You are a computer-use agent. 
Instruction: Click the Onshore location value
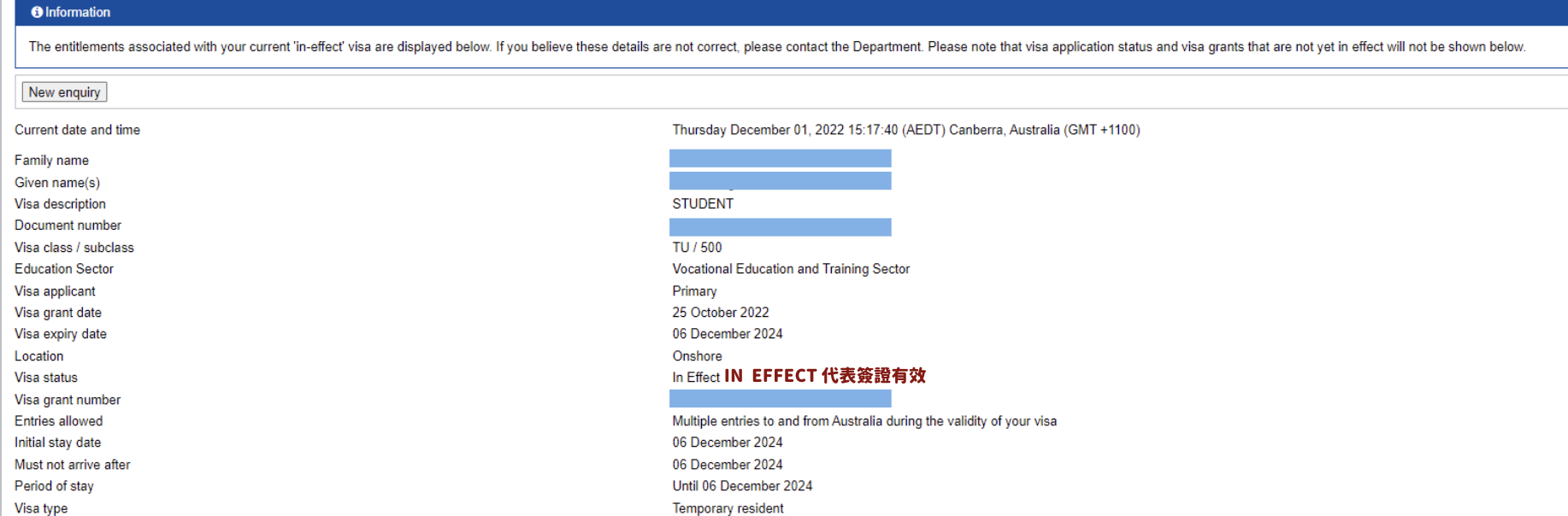point(697,356)
